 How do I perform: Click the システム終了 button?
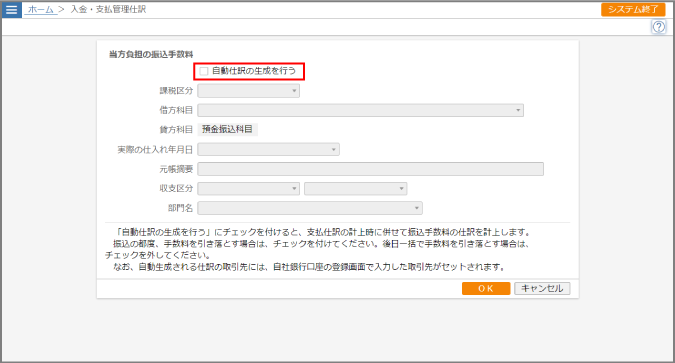click(x=633, y=9)
